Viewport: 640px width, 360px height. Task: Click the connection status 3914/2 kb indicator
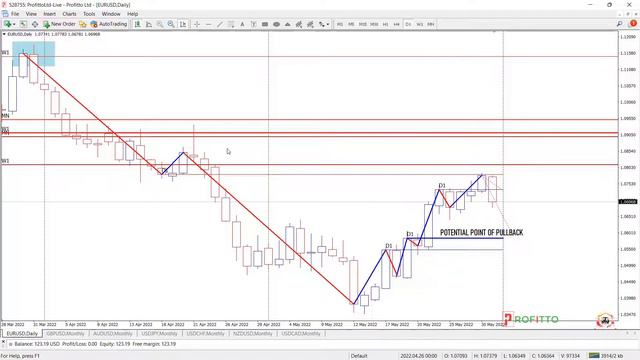(x=606, y=356)
